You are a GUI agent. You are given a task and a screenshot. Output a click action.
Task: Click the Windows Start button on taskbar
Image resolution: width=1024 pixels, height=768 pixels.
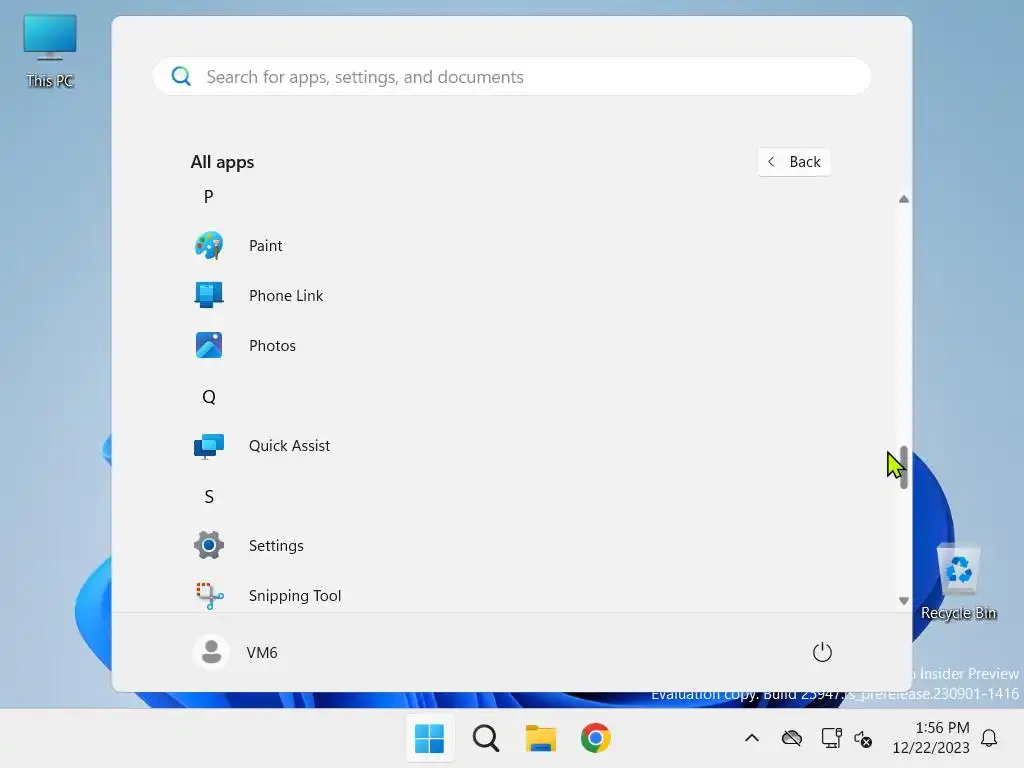point(430,738)
